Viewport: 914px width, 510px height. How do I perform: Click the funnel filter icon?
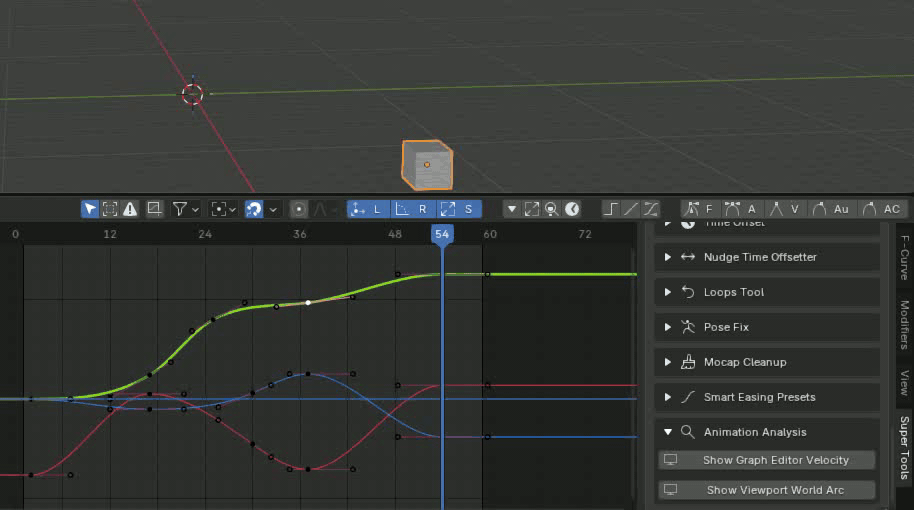tap(180, 209)
